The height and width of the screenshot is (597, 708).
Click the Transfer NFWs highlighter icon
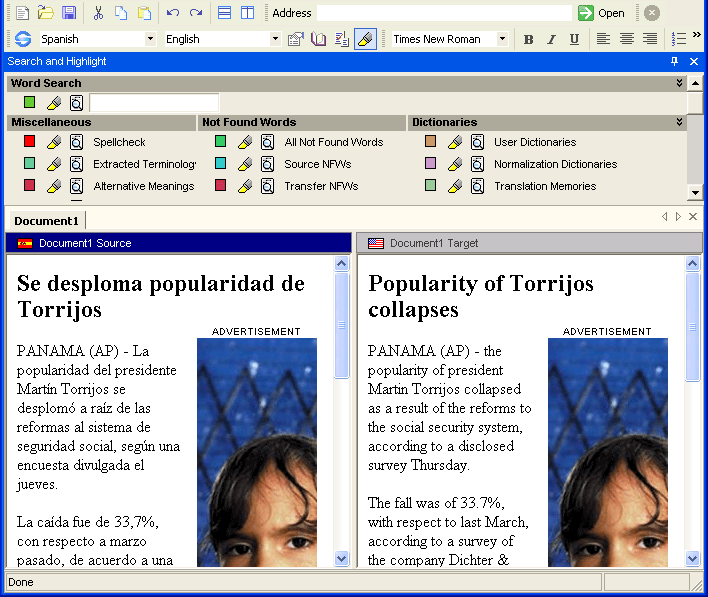click(245, 186)
